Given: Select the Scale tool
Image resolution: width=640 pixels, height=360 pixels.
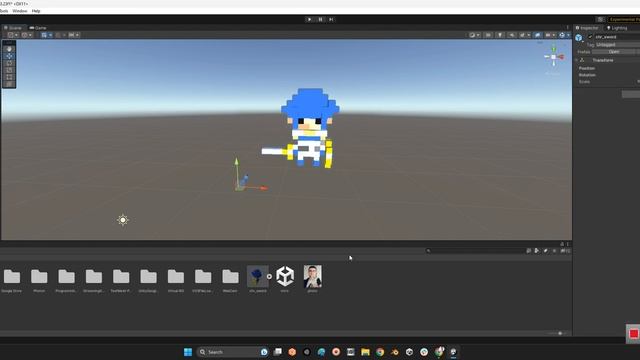Looking at the screenshot, I should pos(9,70).
